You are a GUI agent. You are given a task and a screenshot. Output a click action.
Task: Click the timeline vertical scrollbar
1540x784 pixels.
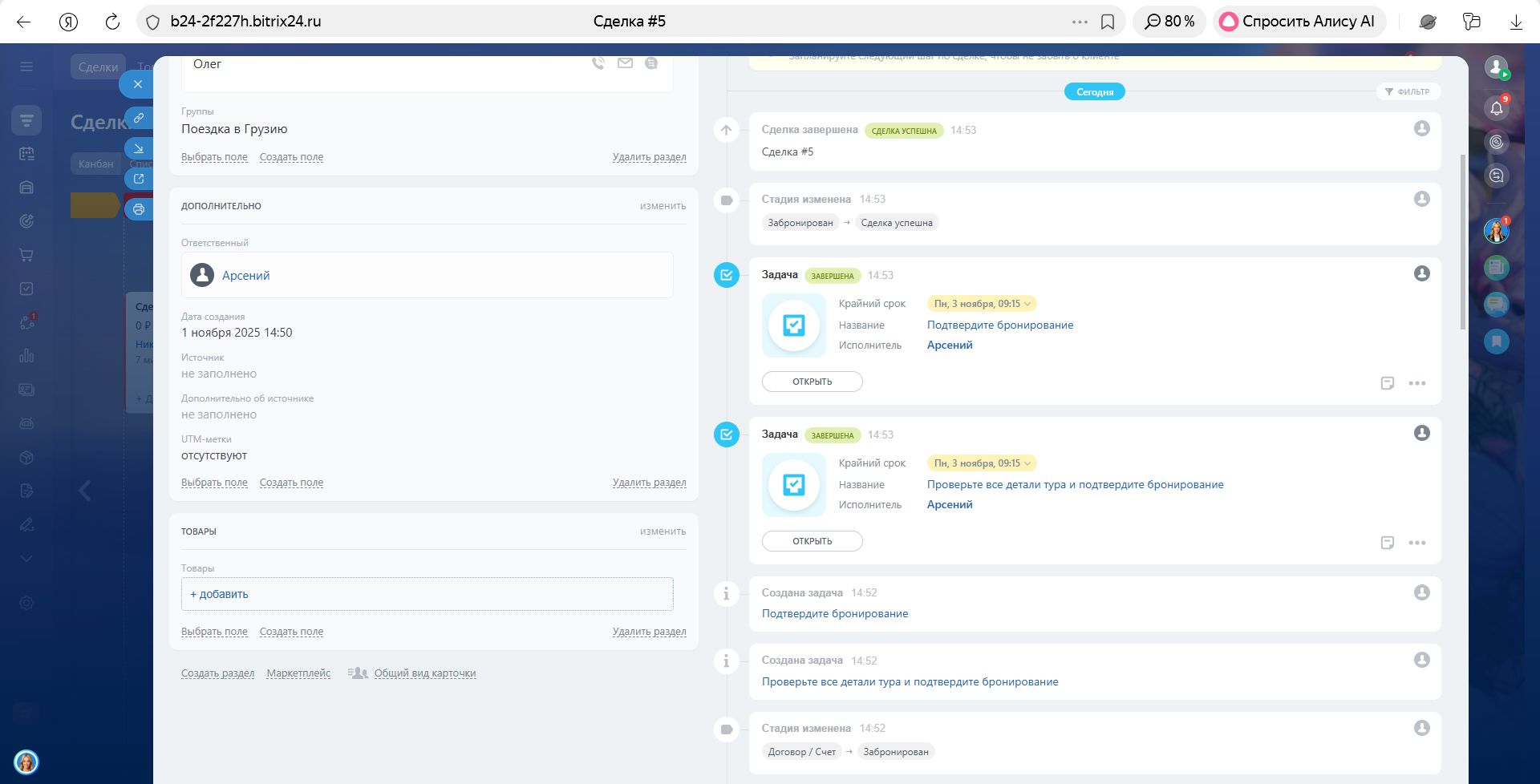point(1463,240)
